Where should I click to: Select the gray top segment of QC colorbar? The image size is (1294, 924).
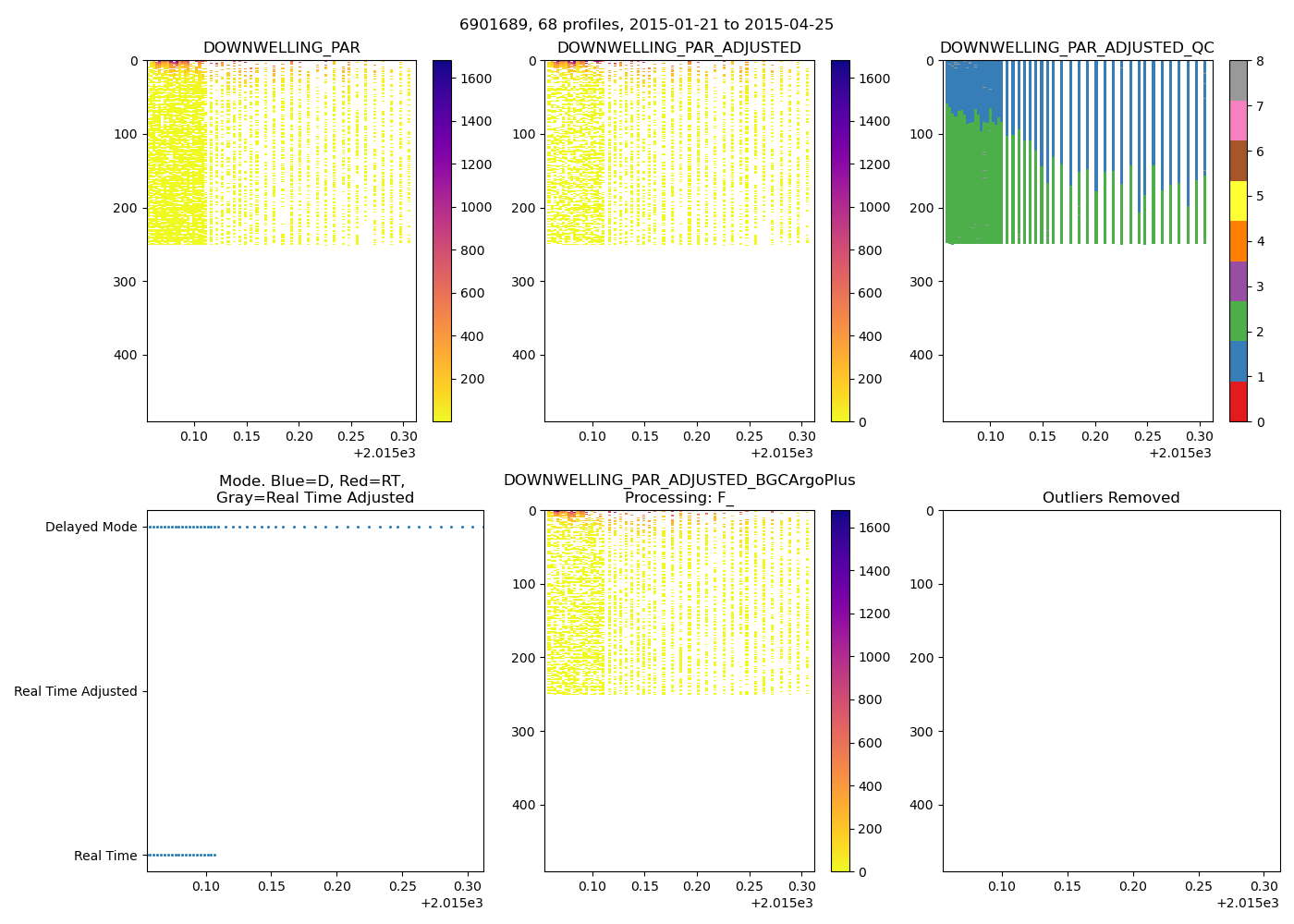(1239, 80)
